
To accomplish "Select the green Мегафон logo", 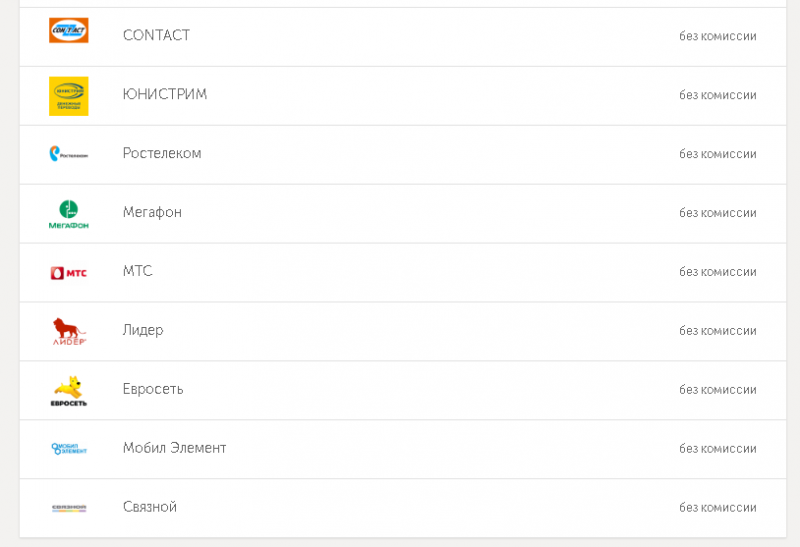I will click(68, 214).
